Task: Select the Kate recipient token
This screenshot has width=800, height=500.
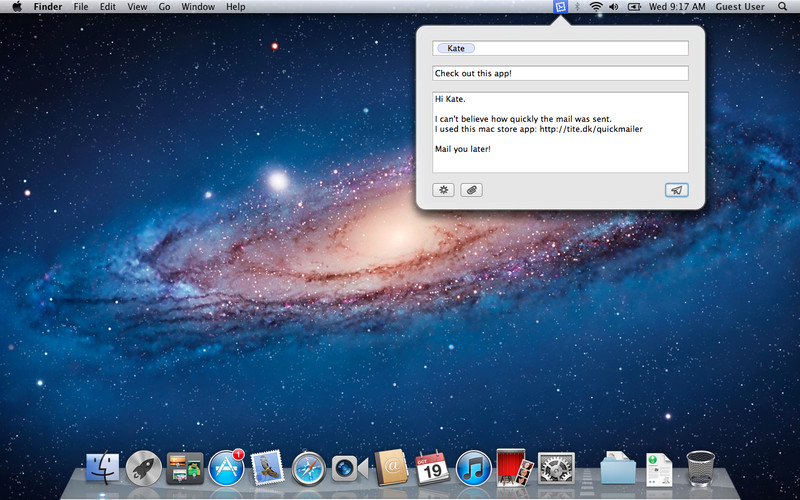Action: pyautogui.click(x=456, y=48)
